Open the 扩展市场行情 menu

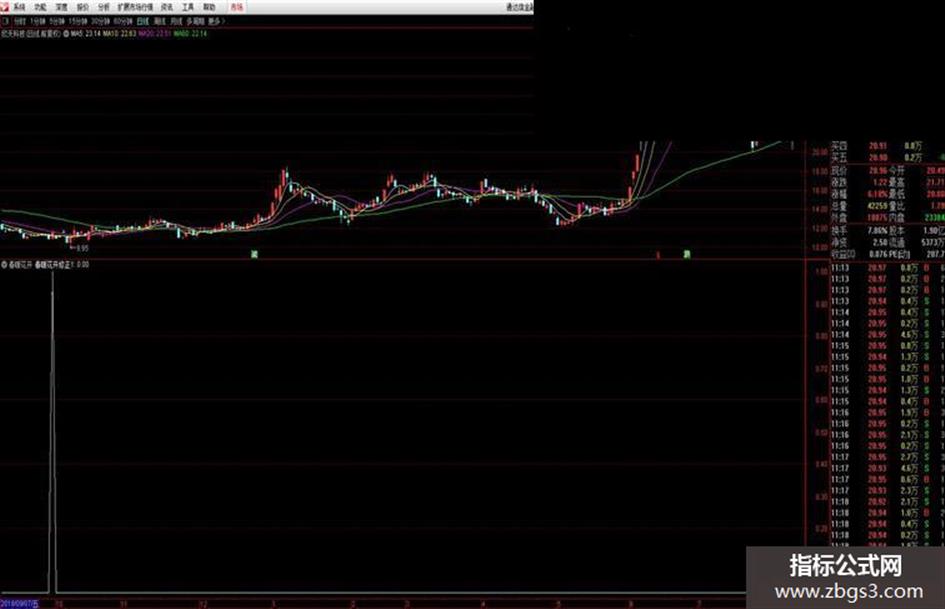tap(135, 7)
